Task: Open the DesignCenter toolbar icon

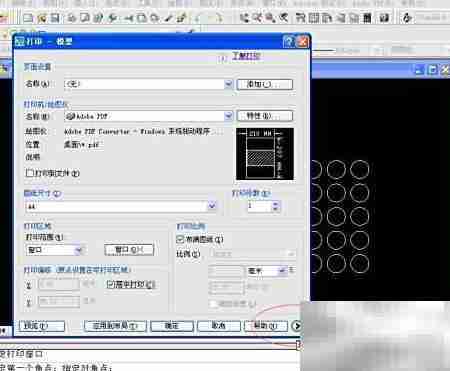Action: (314, 18)
